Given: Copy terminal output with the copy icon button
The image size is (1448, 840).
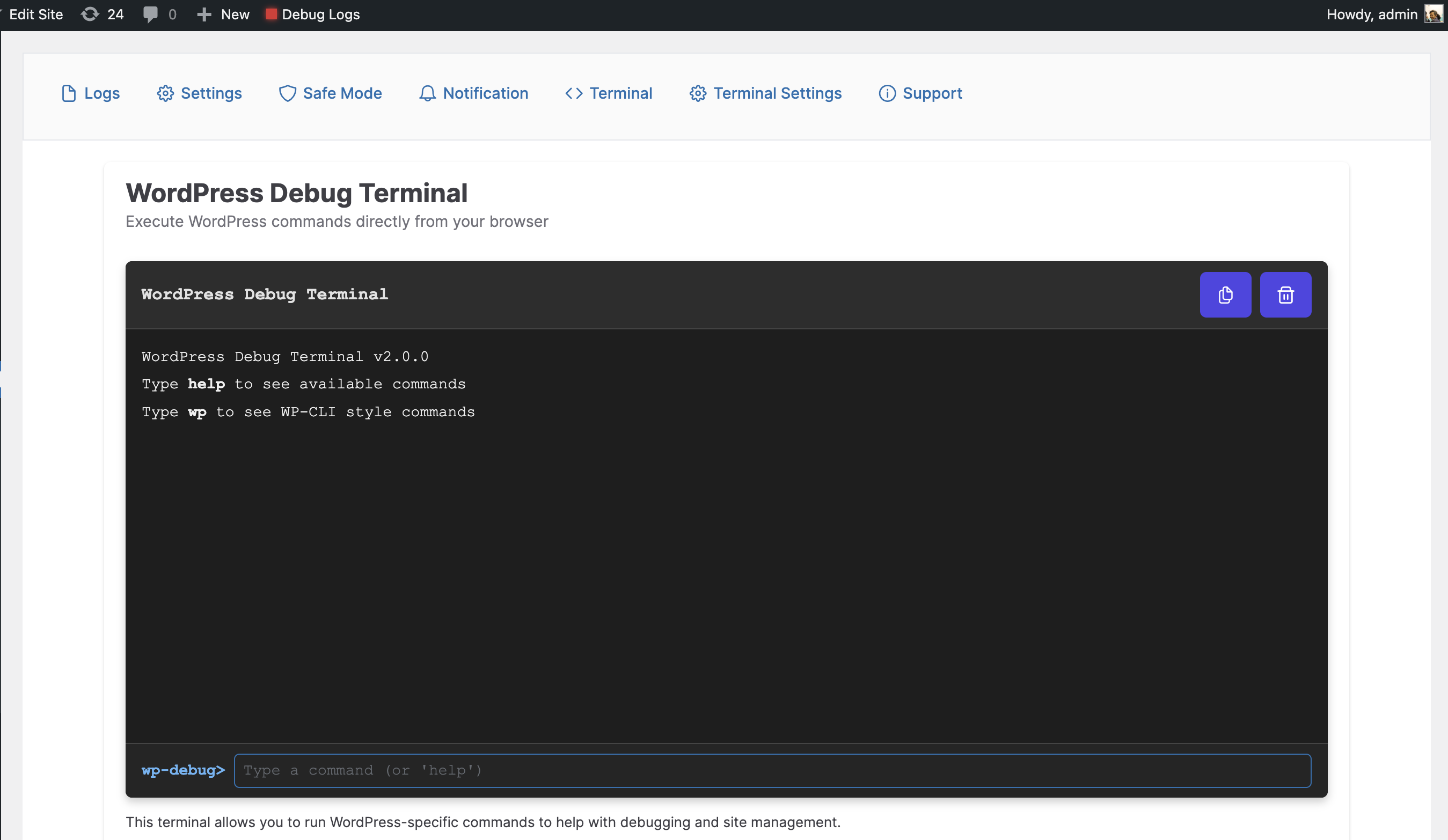Looking at the screenshot, I should 1225,294.
